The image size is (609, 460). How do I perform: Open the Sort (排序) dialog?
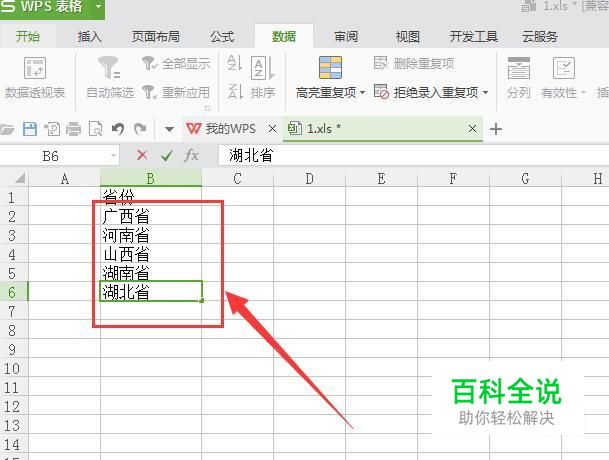point(263,77)
